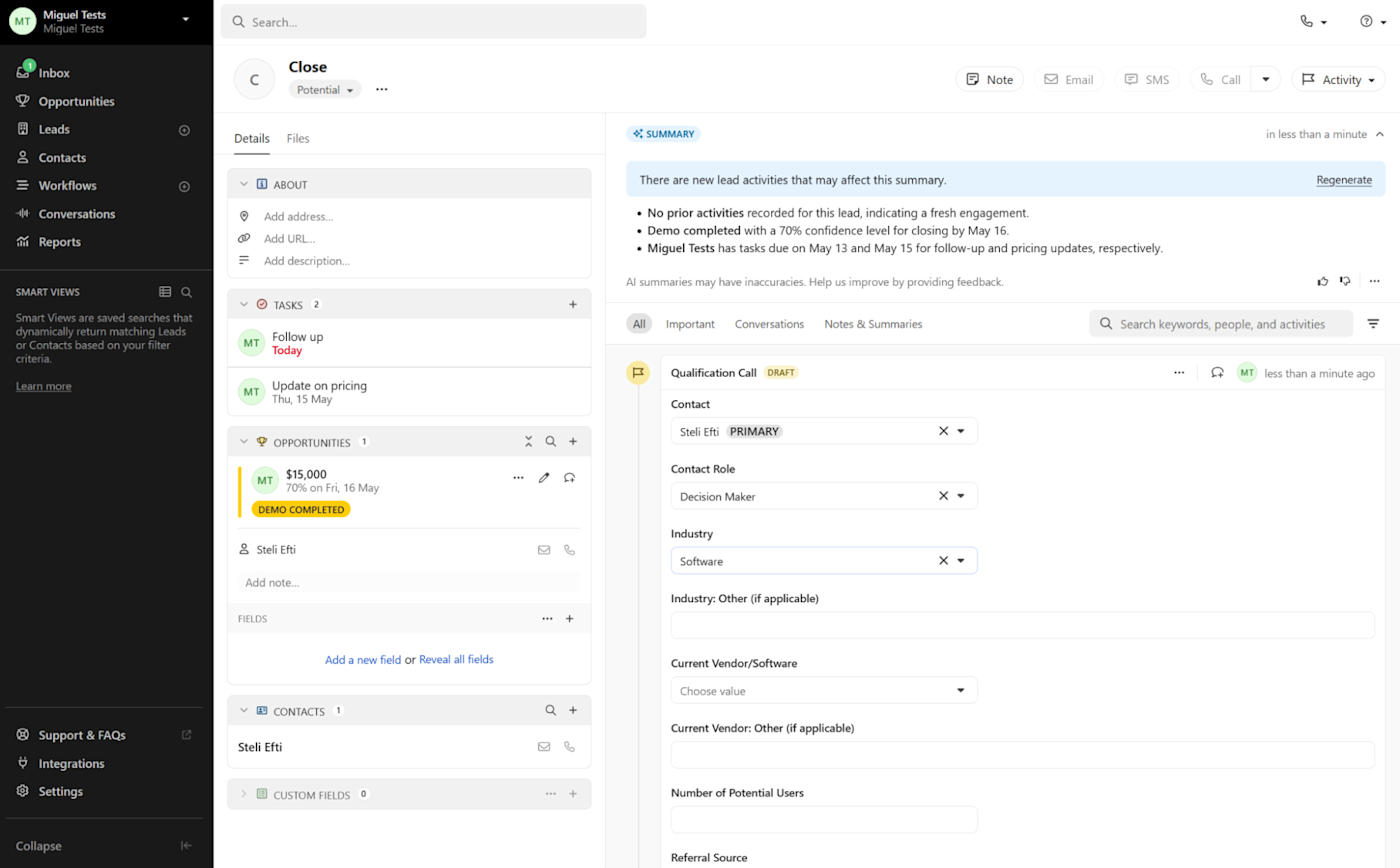Compose an Email to the lead
Screen dimensions: 1400x868
[1069, 80]
